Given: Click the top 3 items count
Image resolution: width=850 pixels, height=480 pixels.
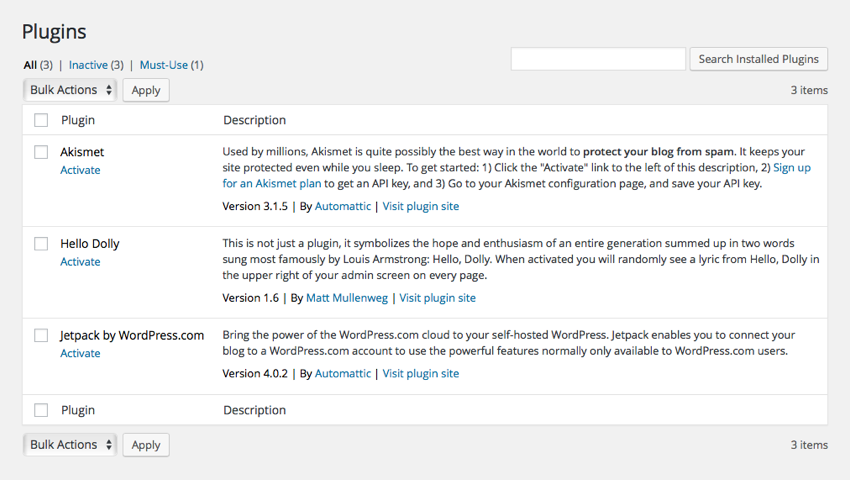Looking at the screenshot, I should coord(809,90).
